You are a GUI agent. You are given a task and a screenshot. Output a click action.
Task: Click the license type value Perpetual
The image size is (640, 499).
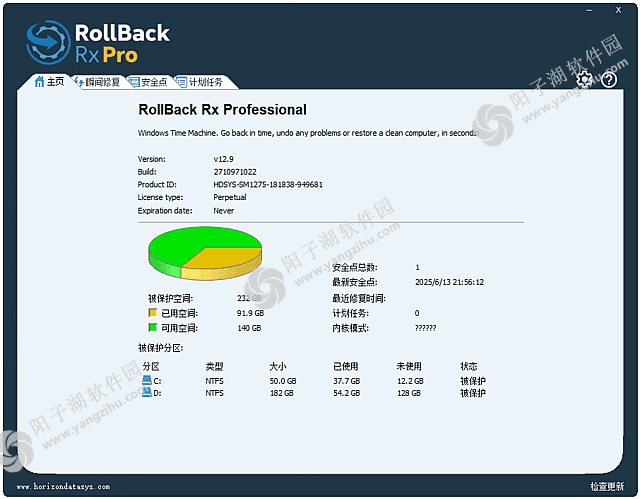click(x=230, y=197)
